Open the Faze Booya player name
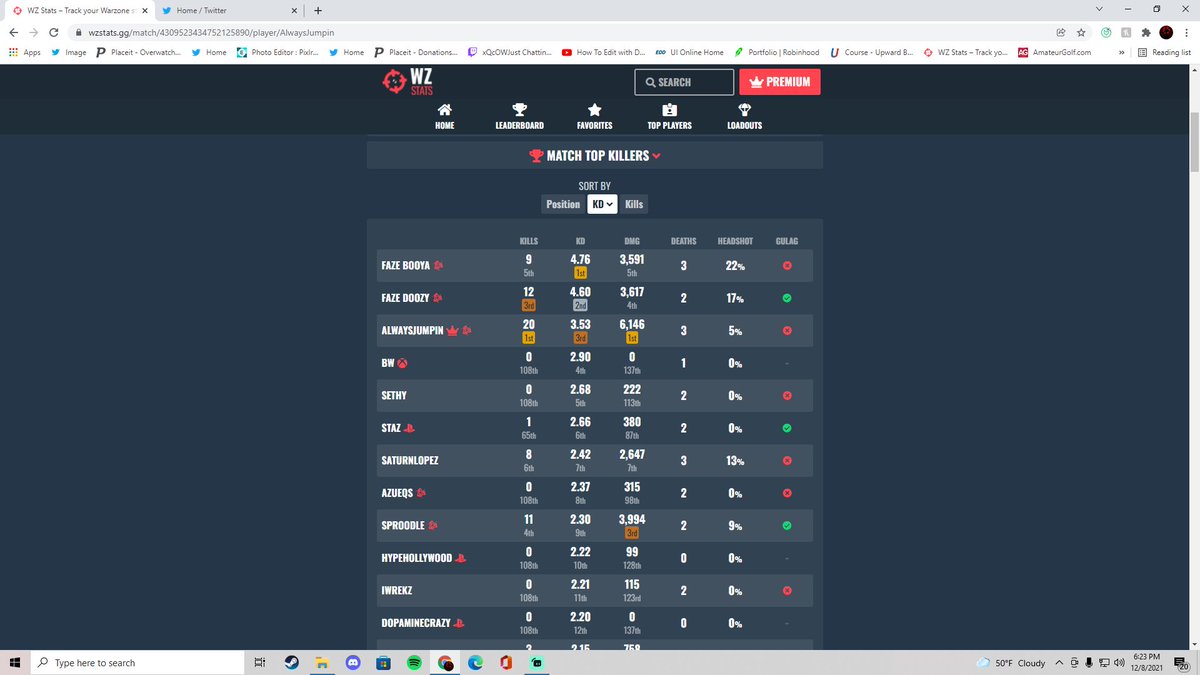The image size is (1200, 675). click(x=406, y=266)
